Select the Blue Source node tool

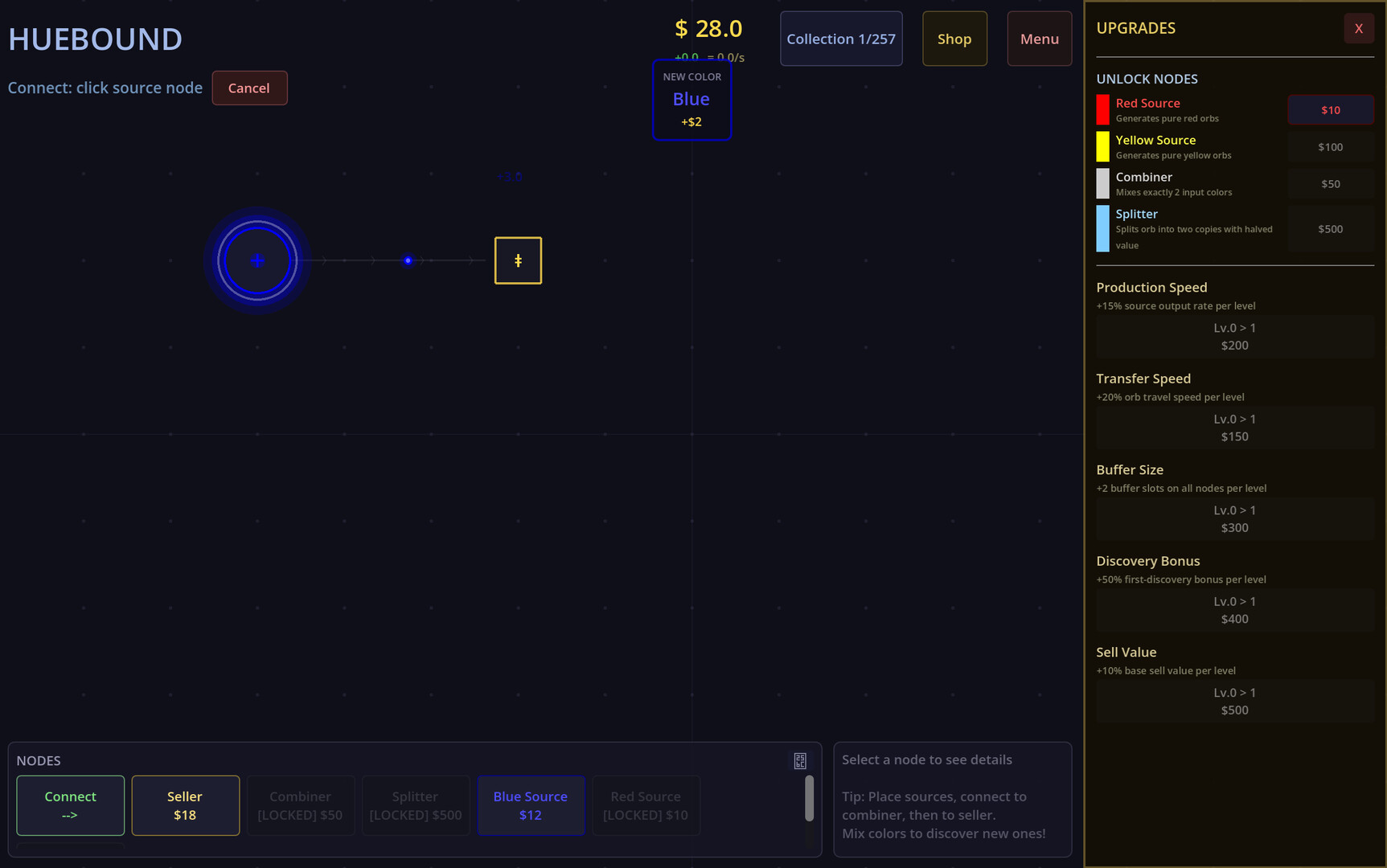point(530,805)
